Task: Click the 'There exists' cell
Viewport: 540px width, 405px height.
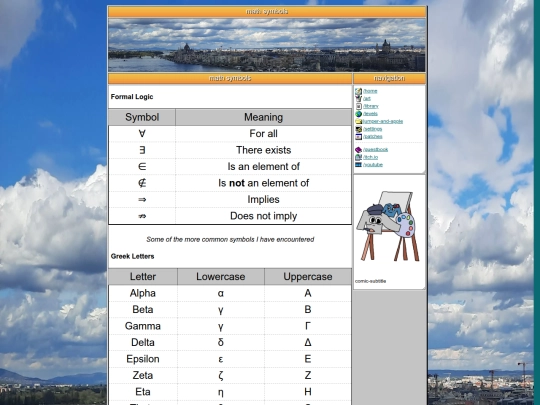Action: pyautogui.click(x=263, y=150)
